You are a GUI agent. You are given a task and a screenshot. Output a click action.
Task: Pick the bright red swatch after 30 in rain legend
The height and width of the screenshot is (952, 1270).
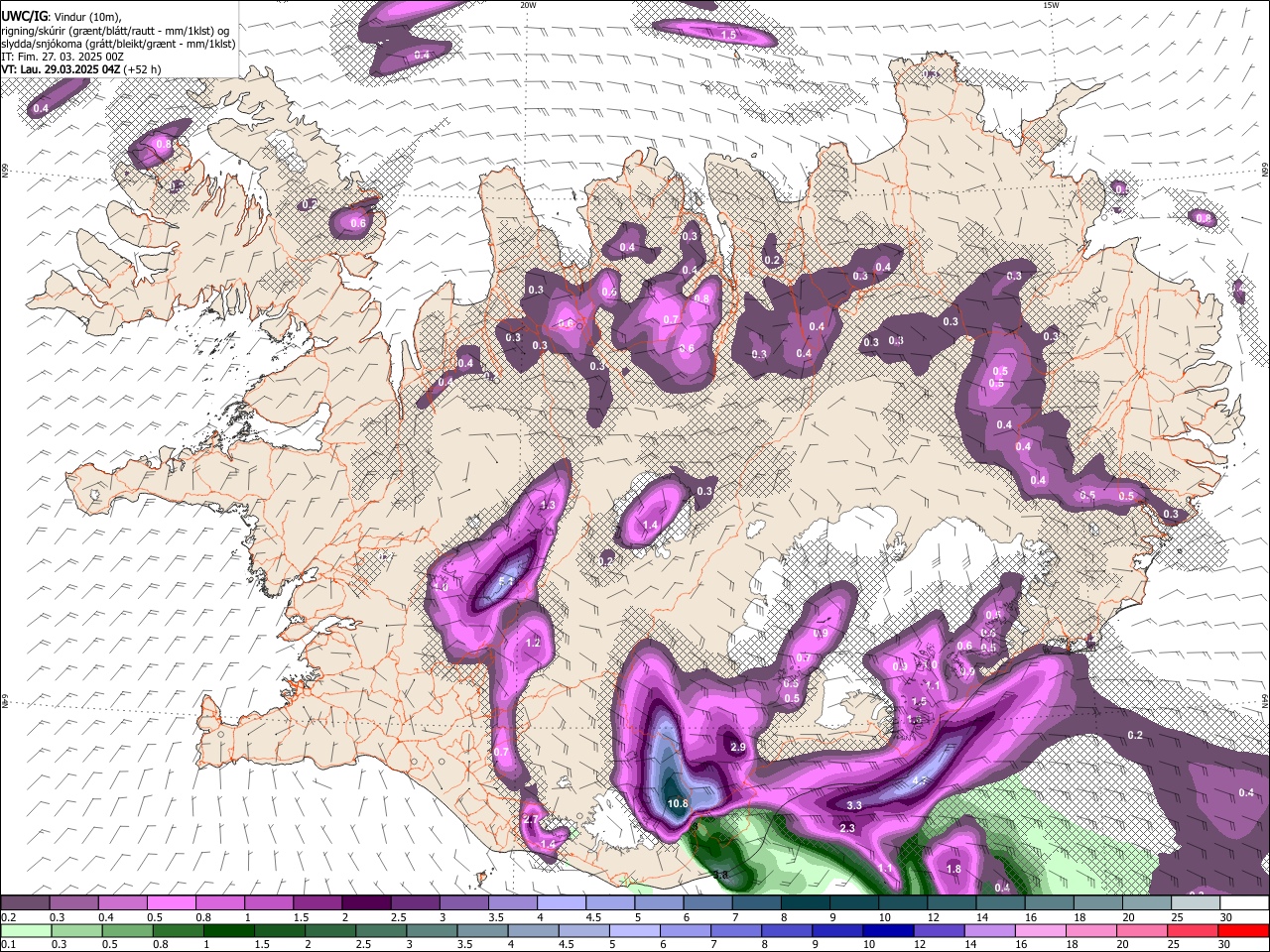coord(1245,930)
